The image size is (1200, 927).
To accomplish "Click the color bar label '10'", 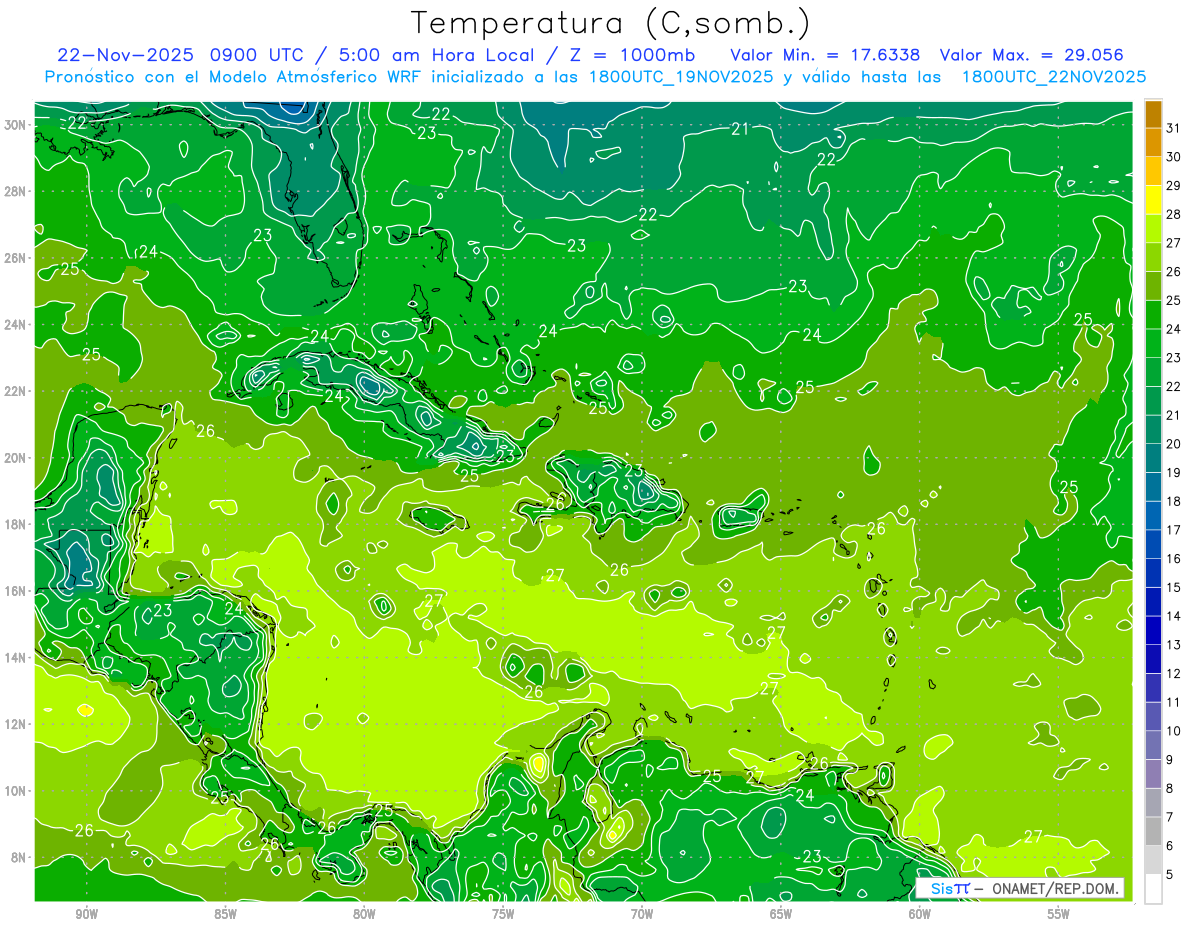I will [1174, 731].
